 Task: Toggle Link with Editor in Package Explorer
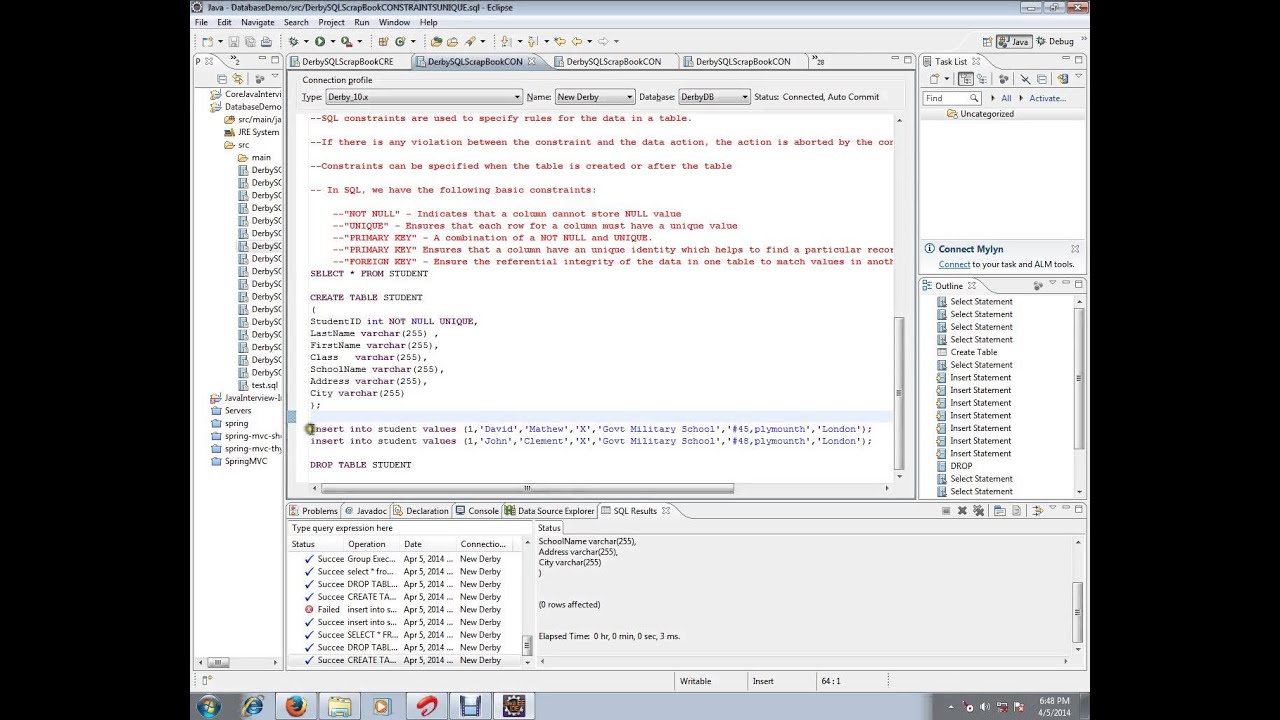238,79
